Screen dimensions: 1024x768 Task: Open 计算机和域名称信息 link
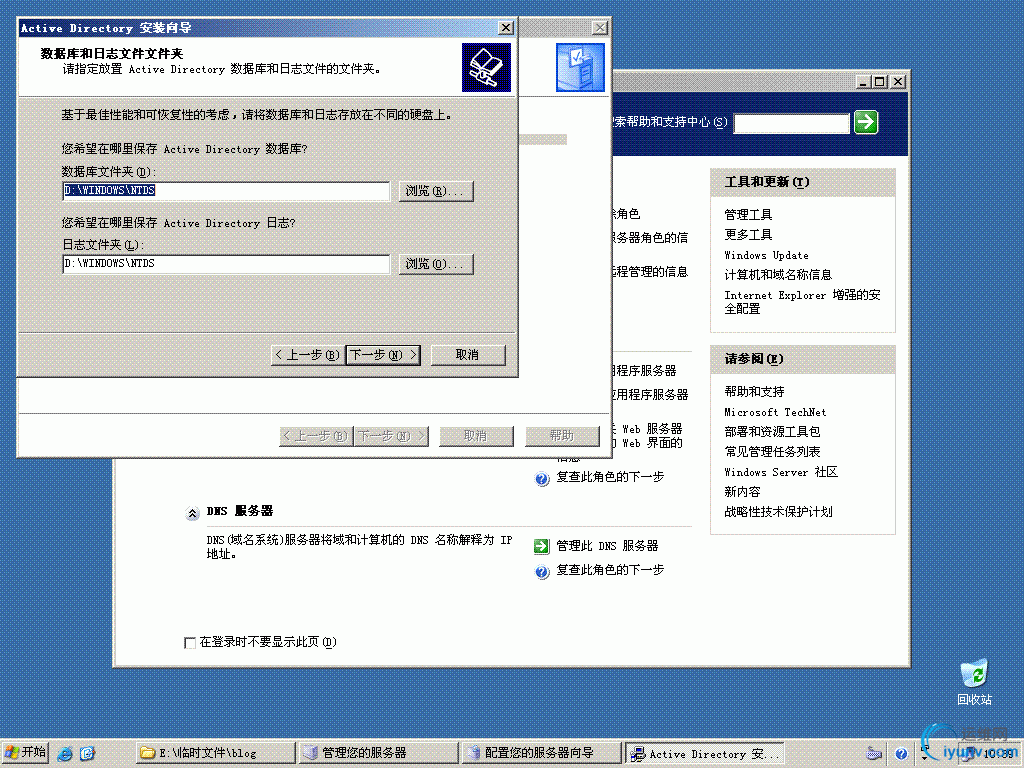778,275
